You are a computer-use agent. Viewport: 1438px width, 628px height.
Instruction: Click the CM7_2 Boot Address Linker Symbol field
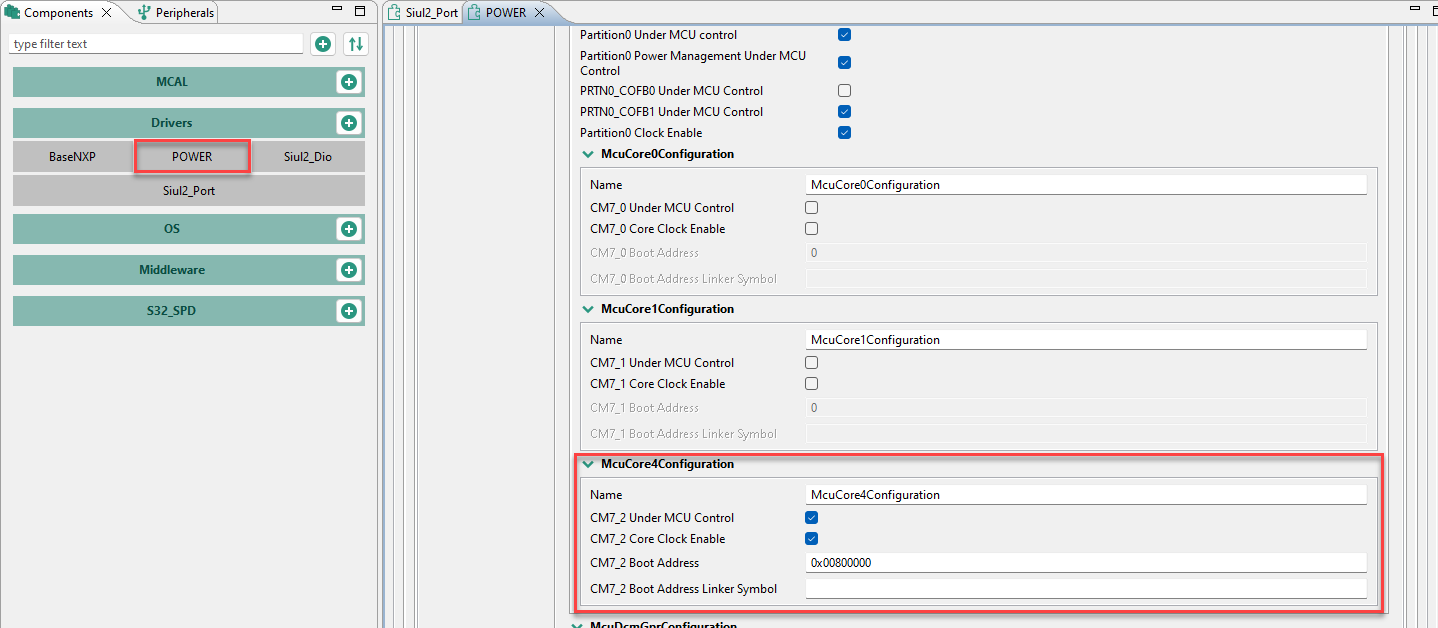(1086, 589)
